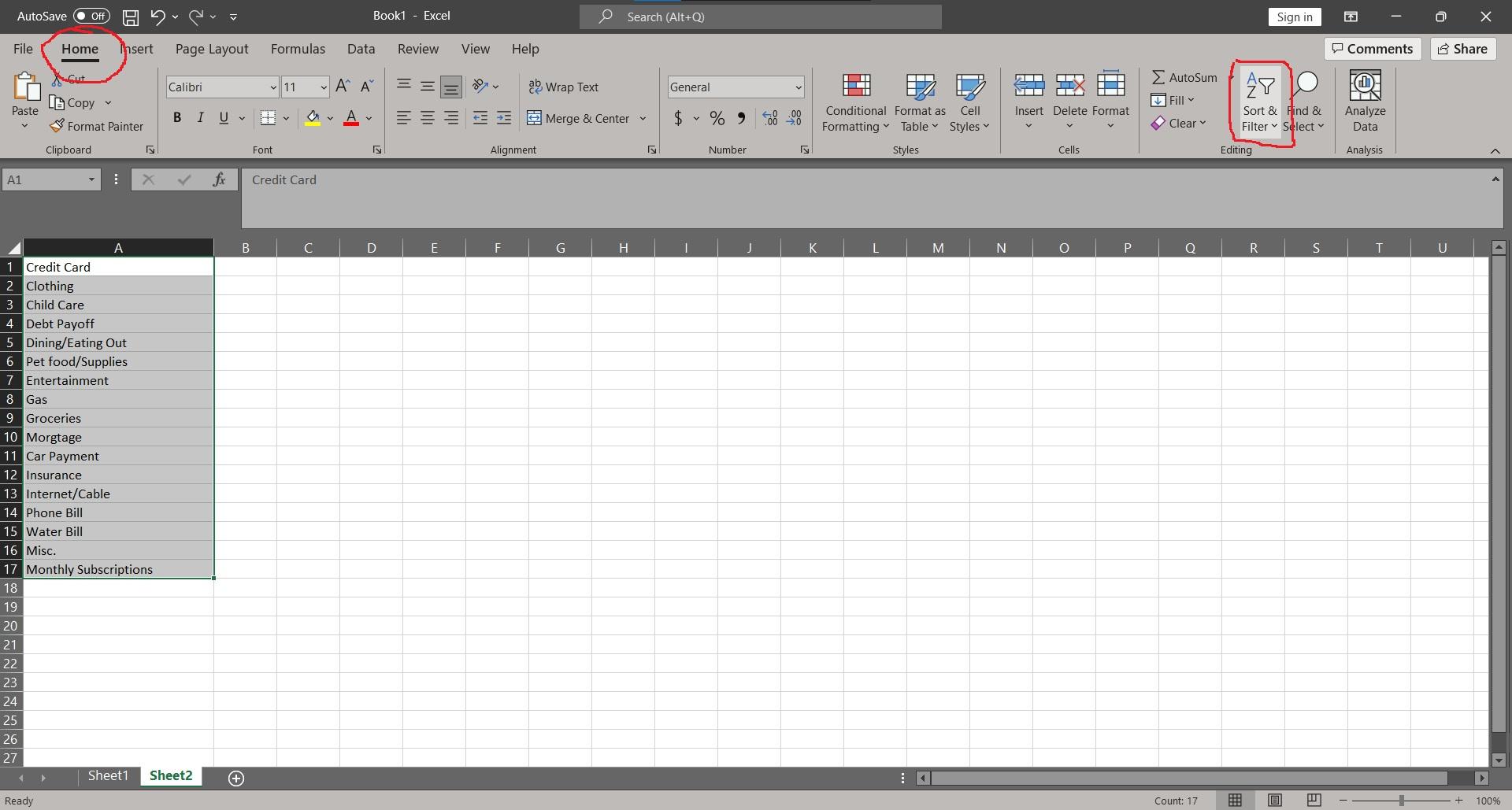
Task: Align text to the left
Action: 404,118
